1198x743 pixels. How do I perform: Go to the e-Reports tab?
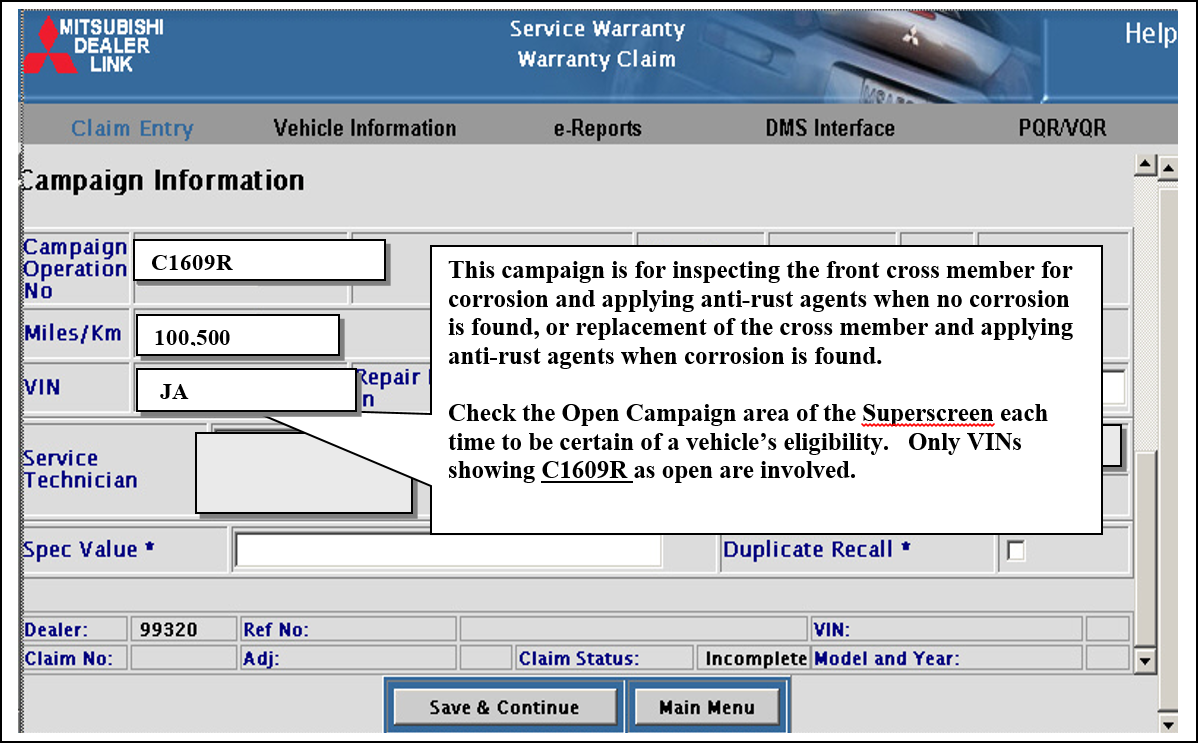point(597,129)
